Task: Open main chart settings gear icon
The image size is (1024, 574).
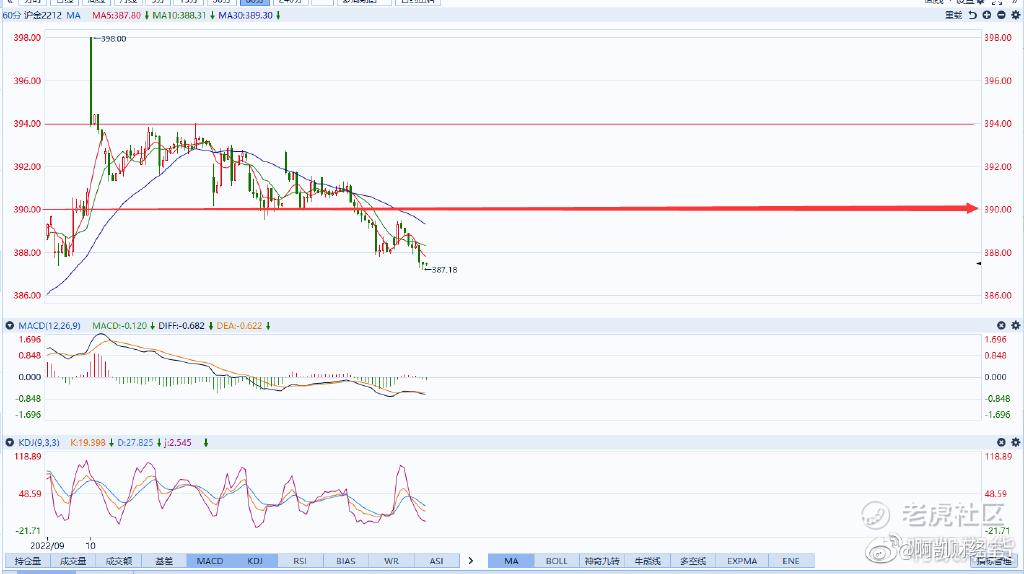Action: point(1016,15)
